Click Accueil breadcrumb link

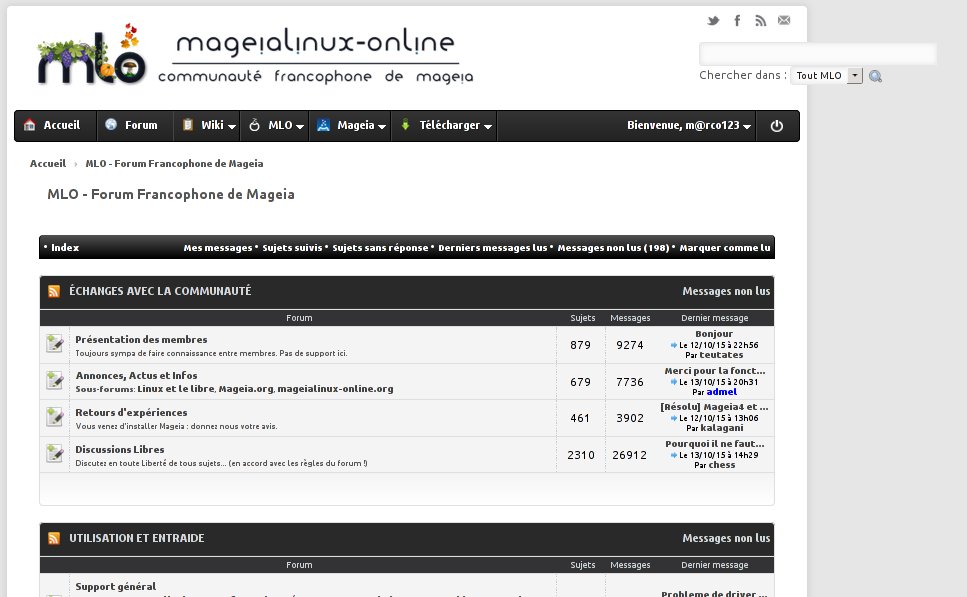click(x=47, y=163)
